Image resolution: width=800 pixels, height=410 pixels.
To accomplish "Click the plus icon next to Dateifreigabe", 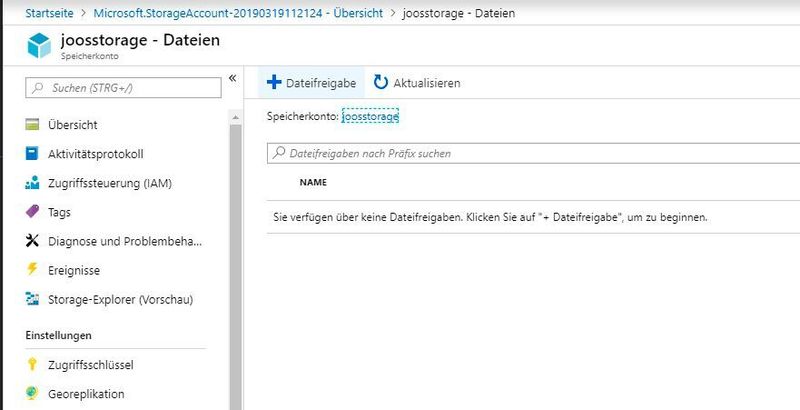I will coord(274,82).
